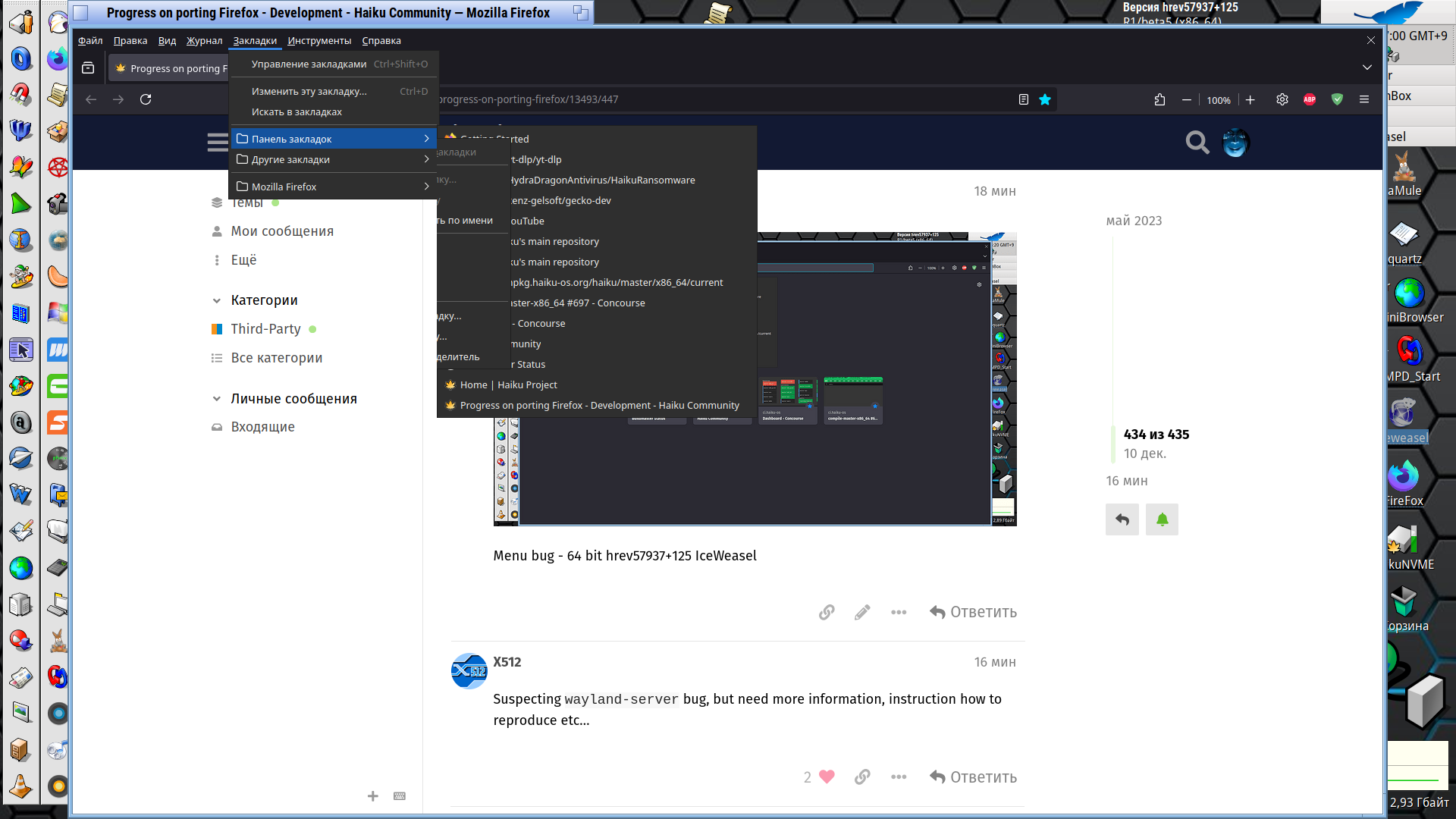Viewport: 1456px width, 819px height.
Task: Select the Progress on porting Firefox tab
Action: click(x=168, y=68)
